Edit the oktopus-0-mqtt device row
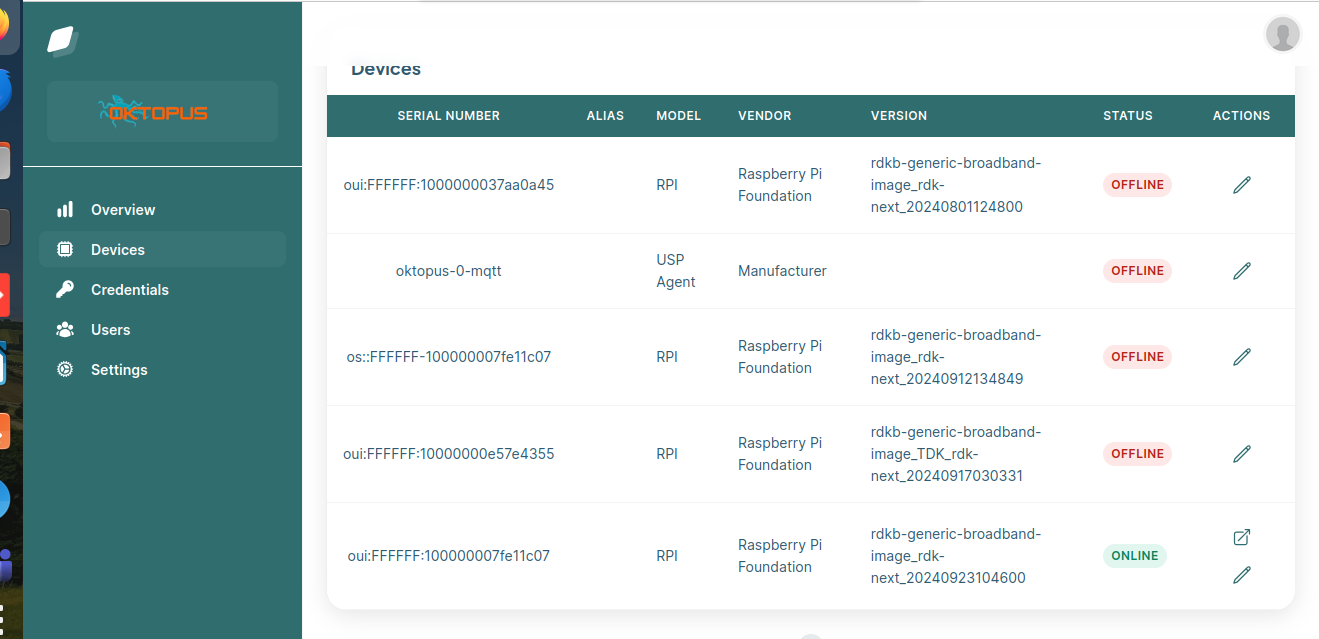 click(x=1241, y=271)
